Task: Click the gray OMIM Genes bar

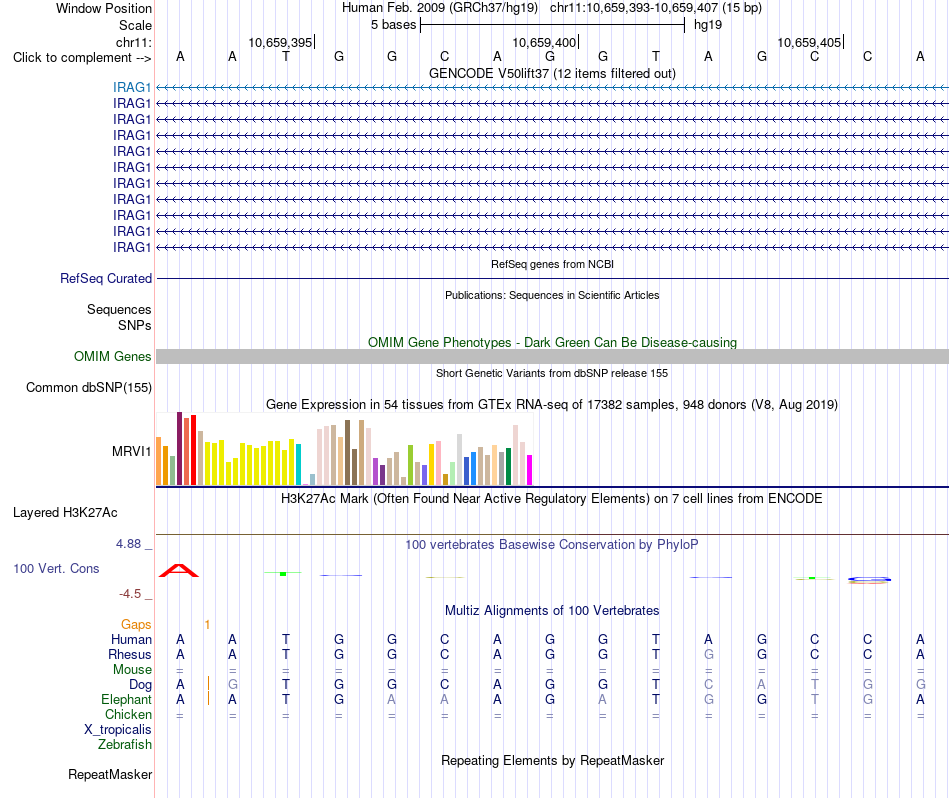Action: [552, 356]
